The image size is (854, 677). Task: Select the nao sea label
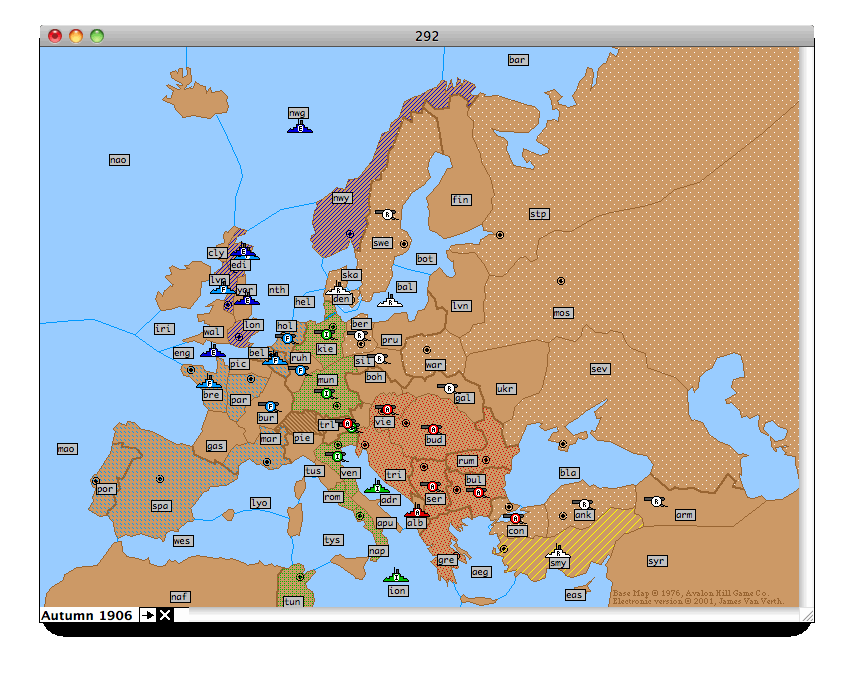tap(119, 160)
